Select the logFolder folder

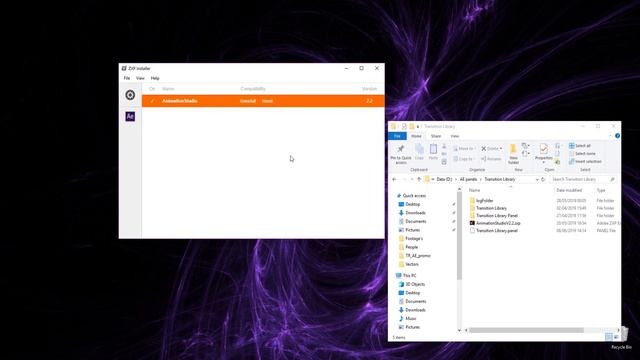[484, 200]
